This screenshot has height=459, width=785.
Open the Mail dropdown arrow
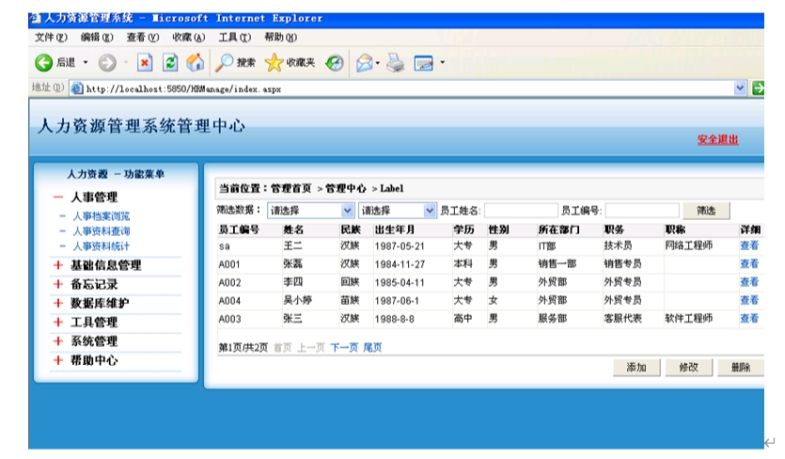[377, 63]
